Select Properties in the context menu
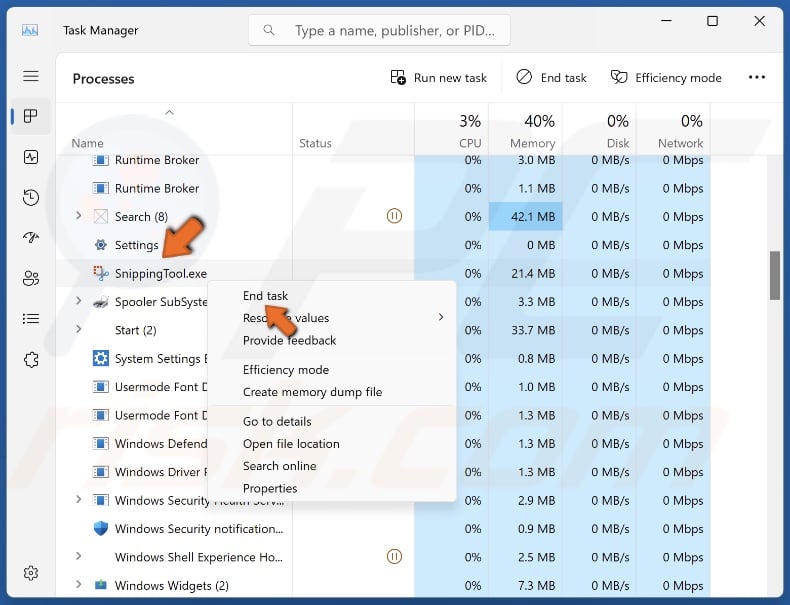The width and height of the screenshot is (790, 605). coord(270,489)
